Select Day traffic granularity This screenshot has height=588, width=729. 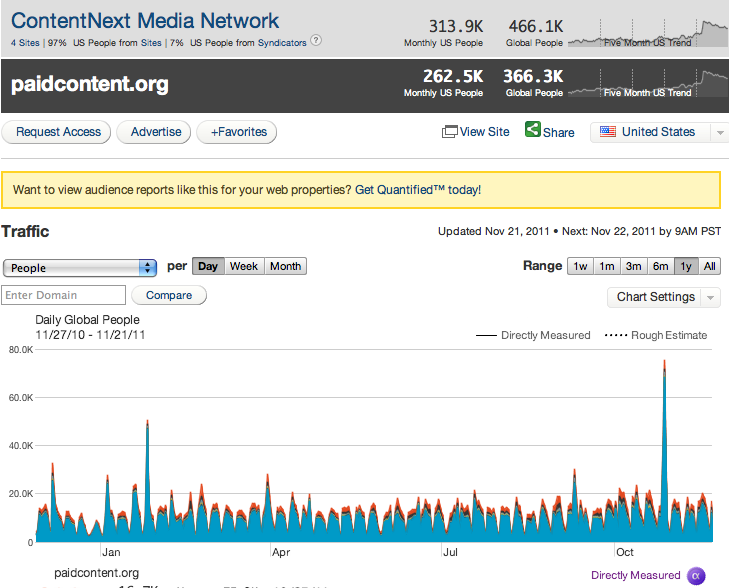(x=208, y=266)
